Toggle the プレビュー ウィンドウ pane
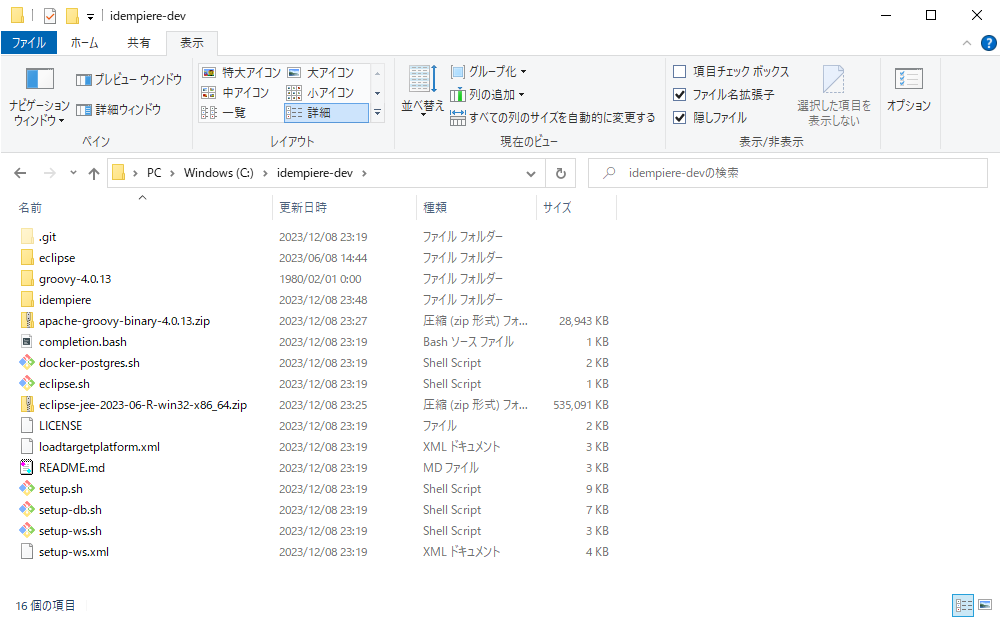Image resolution: width=1001 pixels, height=618 pixels. (129, 80)
